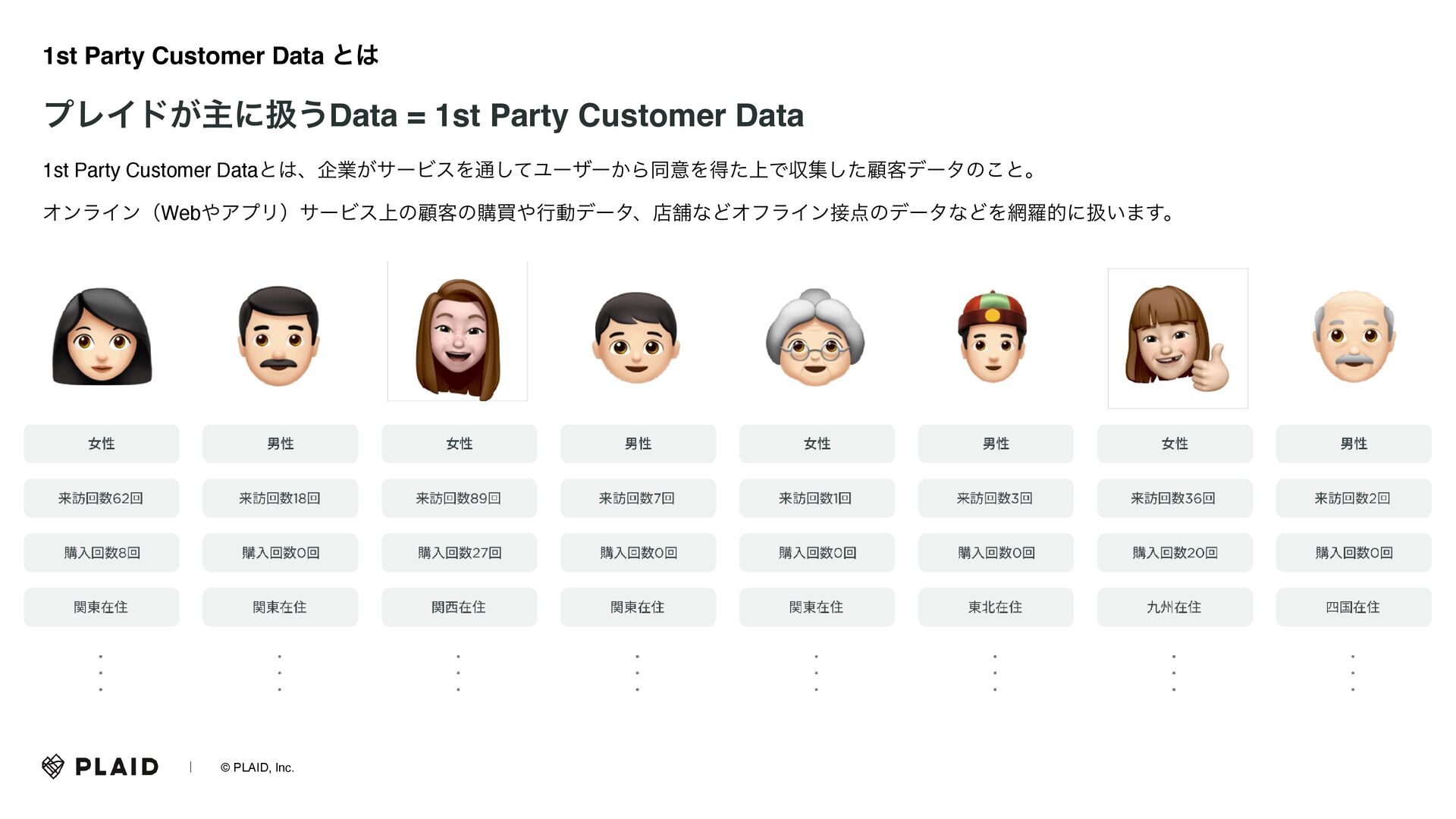Select the bald elderly man avatar

1354,337
